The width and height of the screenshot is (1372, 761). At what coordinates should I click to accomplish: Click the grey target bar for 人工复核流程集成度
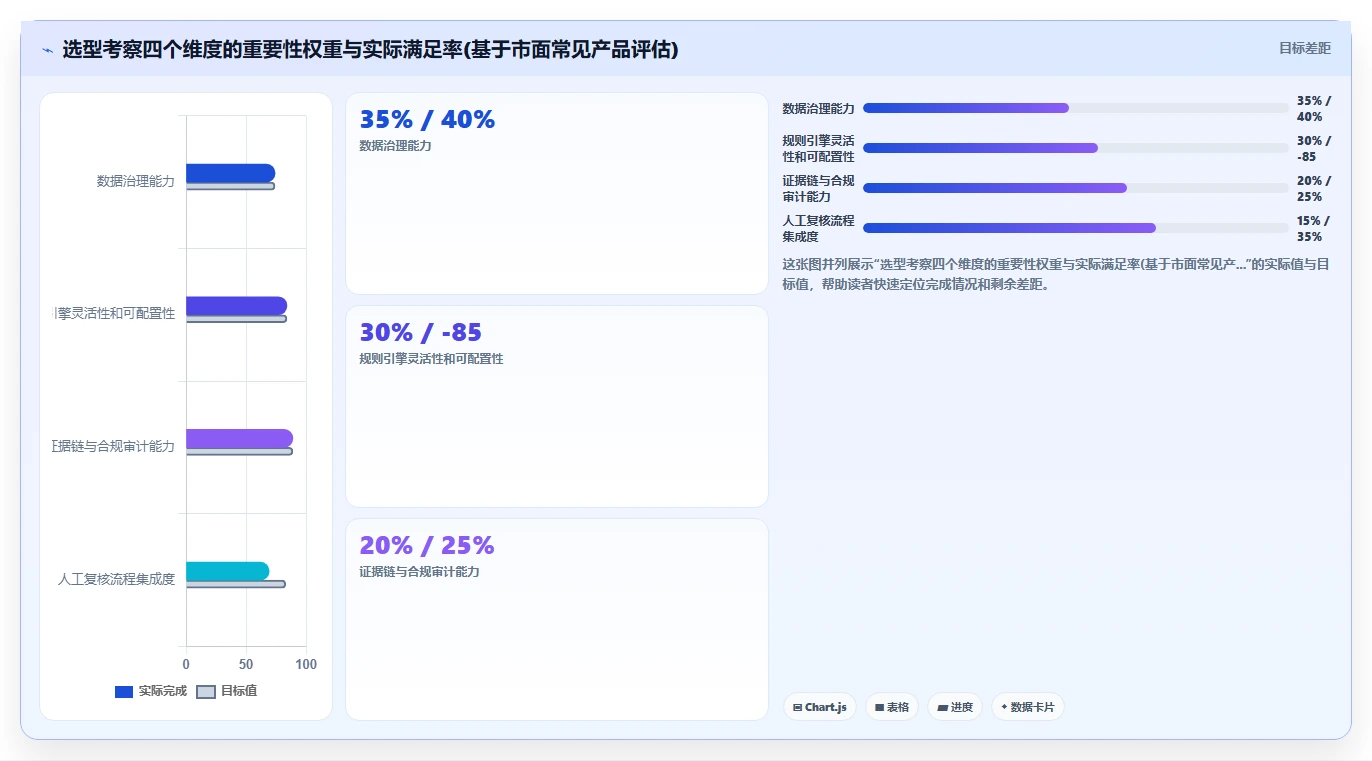(235, 584)
